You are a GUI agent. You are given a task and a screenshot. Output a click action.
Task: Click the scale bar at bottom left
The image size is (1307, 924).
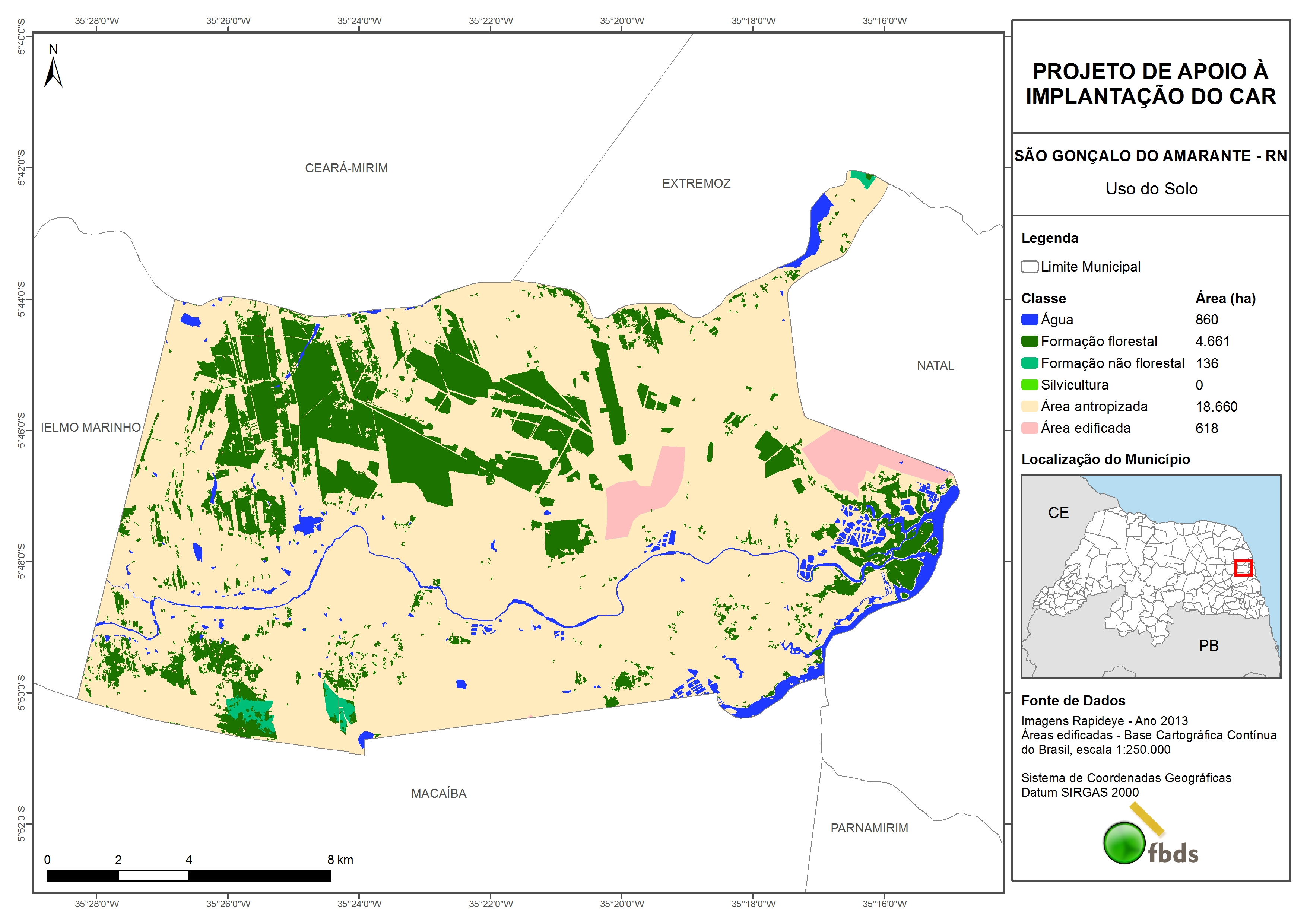(x=188, y=875)
